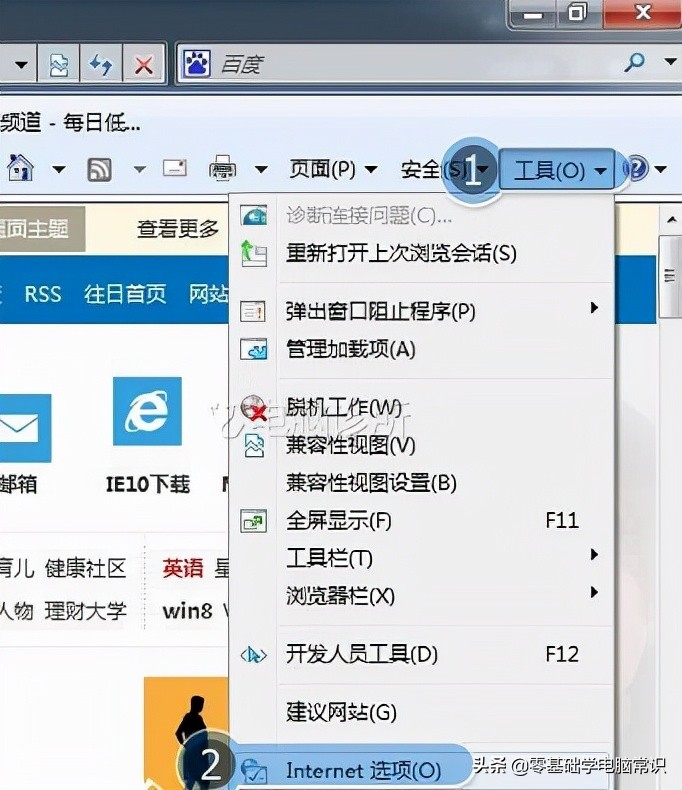The width and height of the screenshot is (682, 790).
Task: Click the IE10下载 tile icon
Action: pyautogui.click(x=147, y=411)
